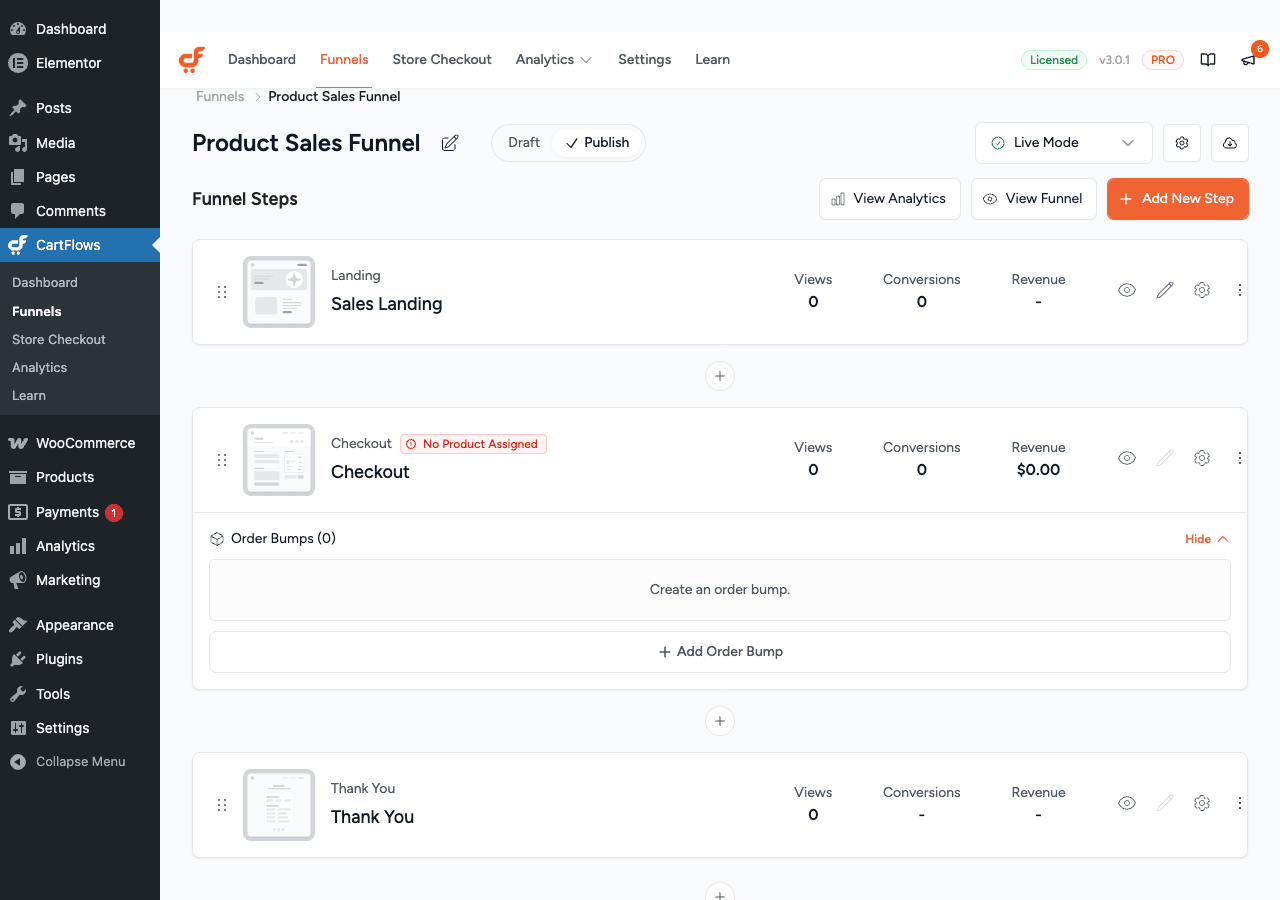This screenshot has width=1280, height=900.
Task: Click Add New Step button
Action: click(1178, 199)
